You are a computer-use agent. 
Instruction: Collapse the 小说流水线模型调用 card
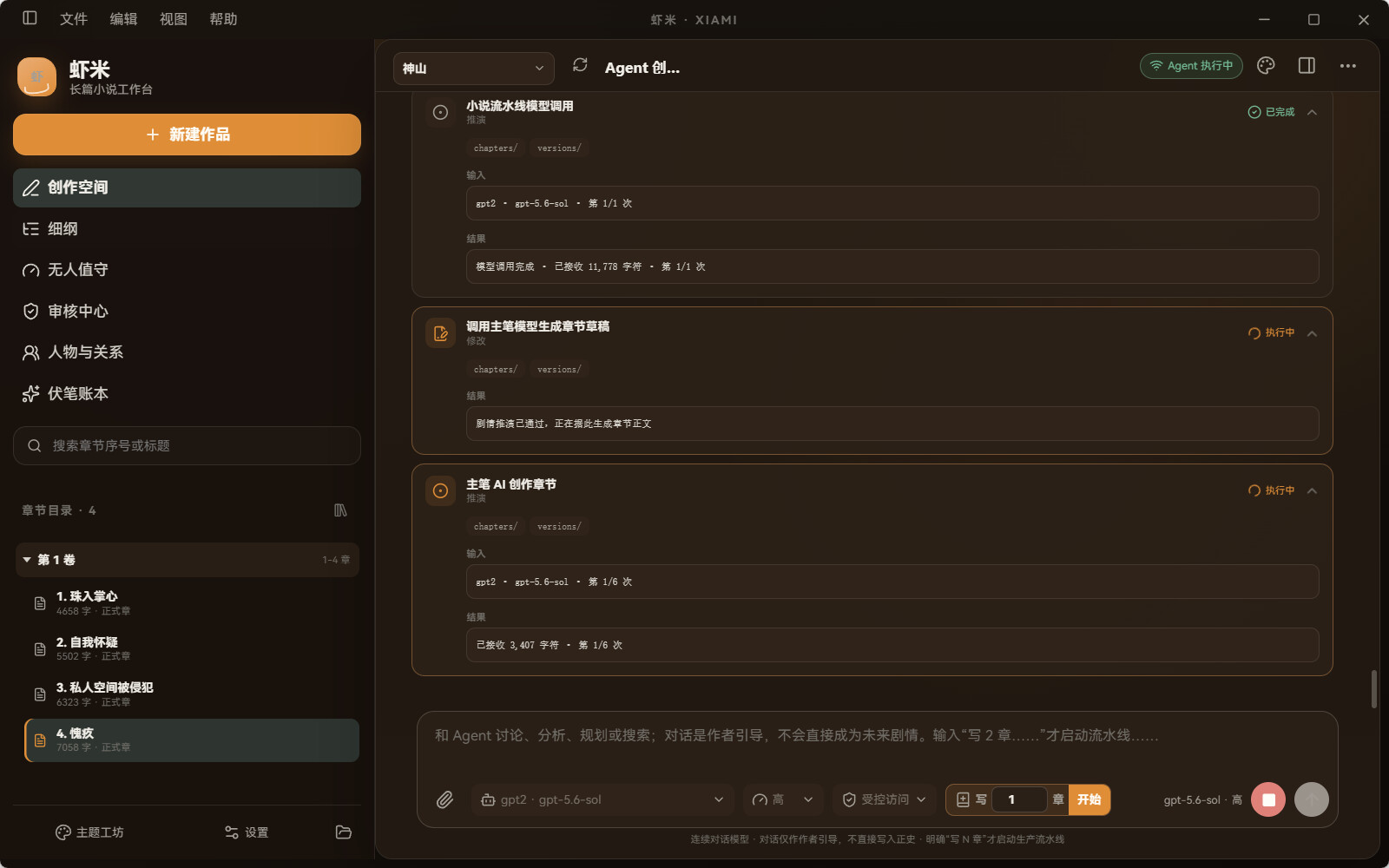tap(1312, 112)
